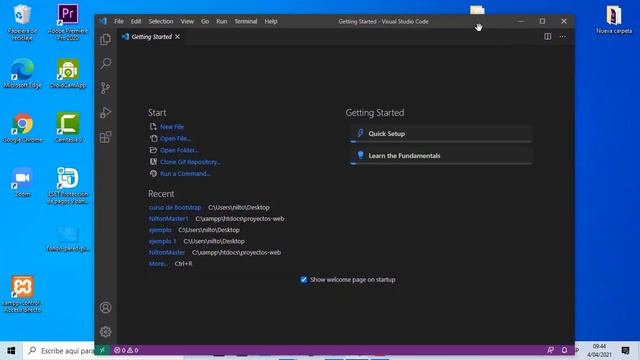Click the Open File link
Image resolution: width=640 pixels, height=360 pixels.
(x=175, y=139)
